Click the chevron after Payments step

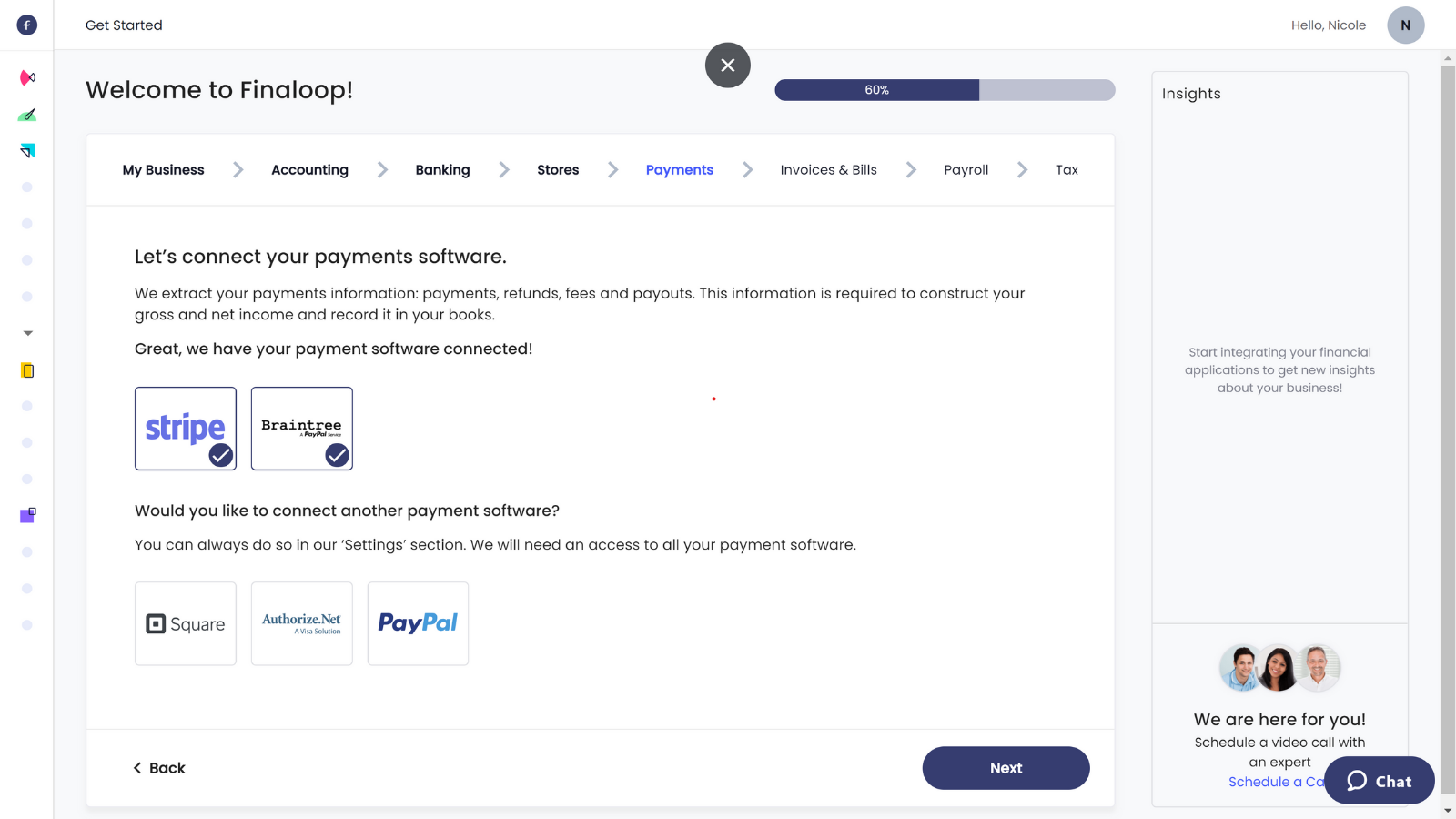tap(748, 170)
